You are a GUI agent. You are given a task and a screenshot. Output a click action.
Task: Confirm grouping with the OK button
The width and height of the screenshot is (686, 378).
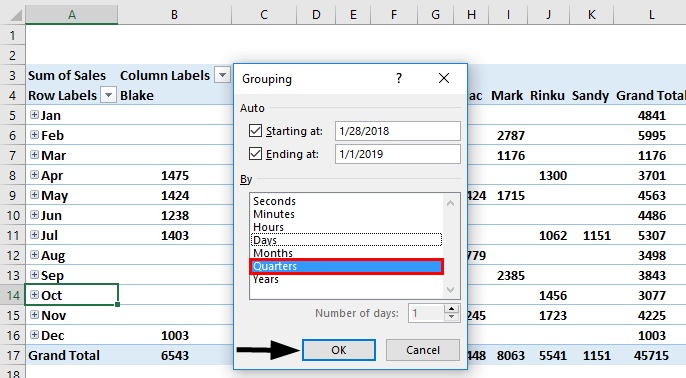339,350
